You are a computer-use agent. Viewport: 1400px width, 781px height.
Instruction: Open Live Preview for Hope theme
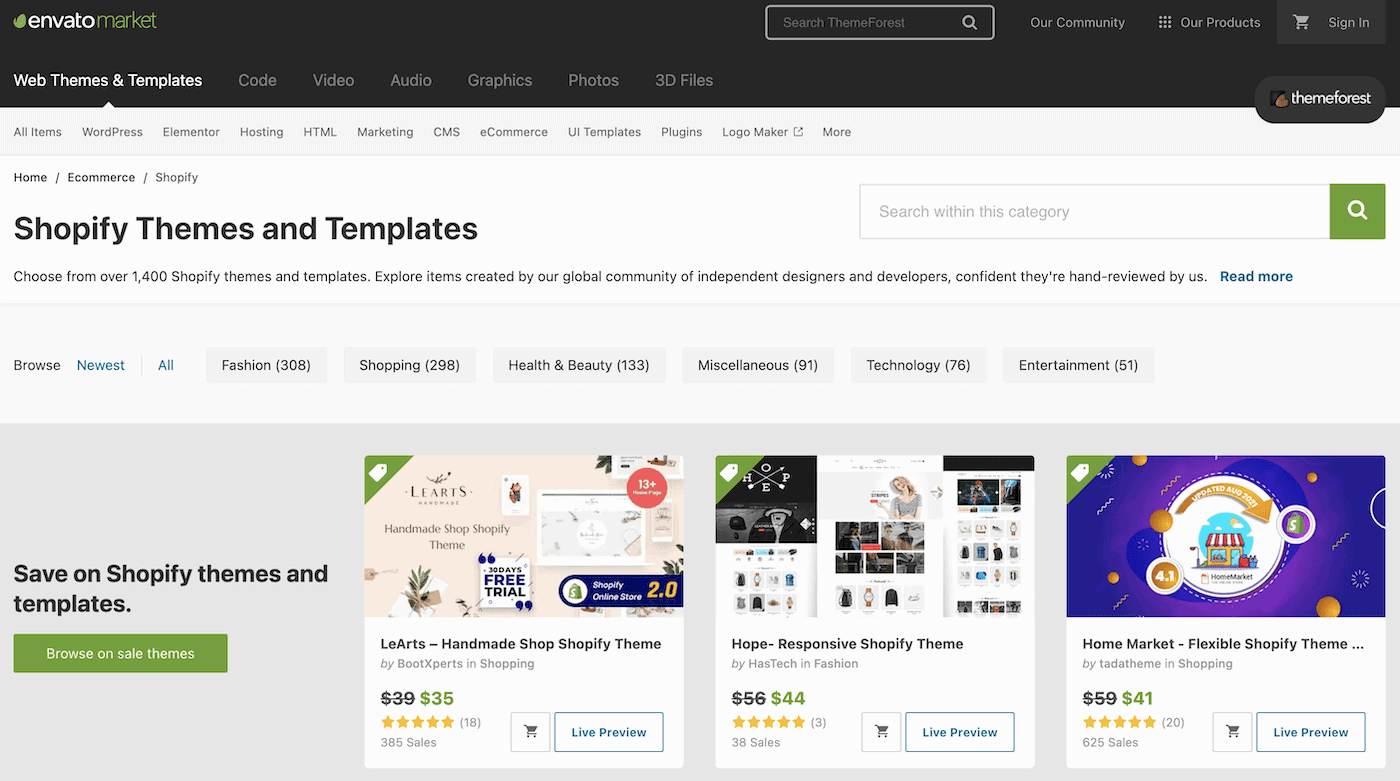pos(960,732)
